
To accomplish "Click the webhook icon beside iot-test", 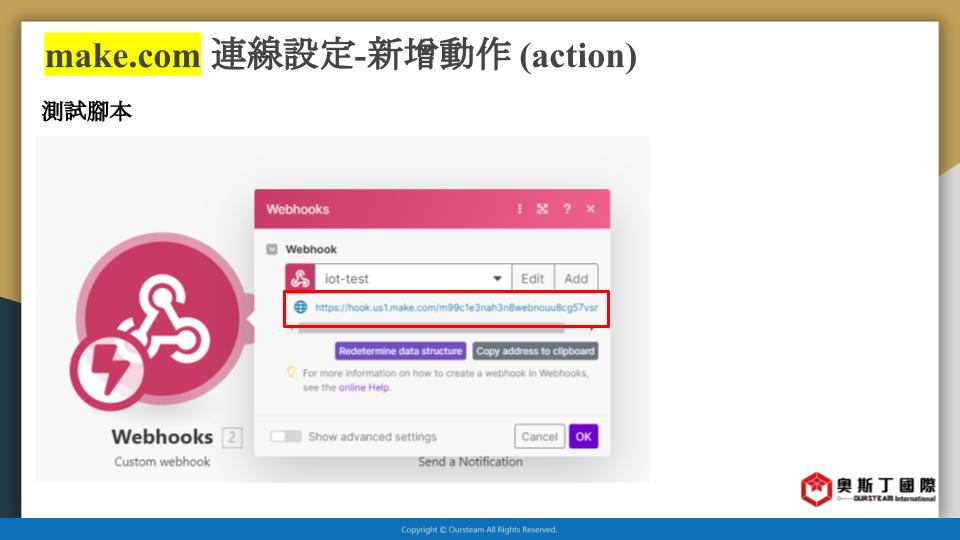I will tap(300, 279).
